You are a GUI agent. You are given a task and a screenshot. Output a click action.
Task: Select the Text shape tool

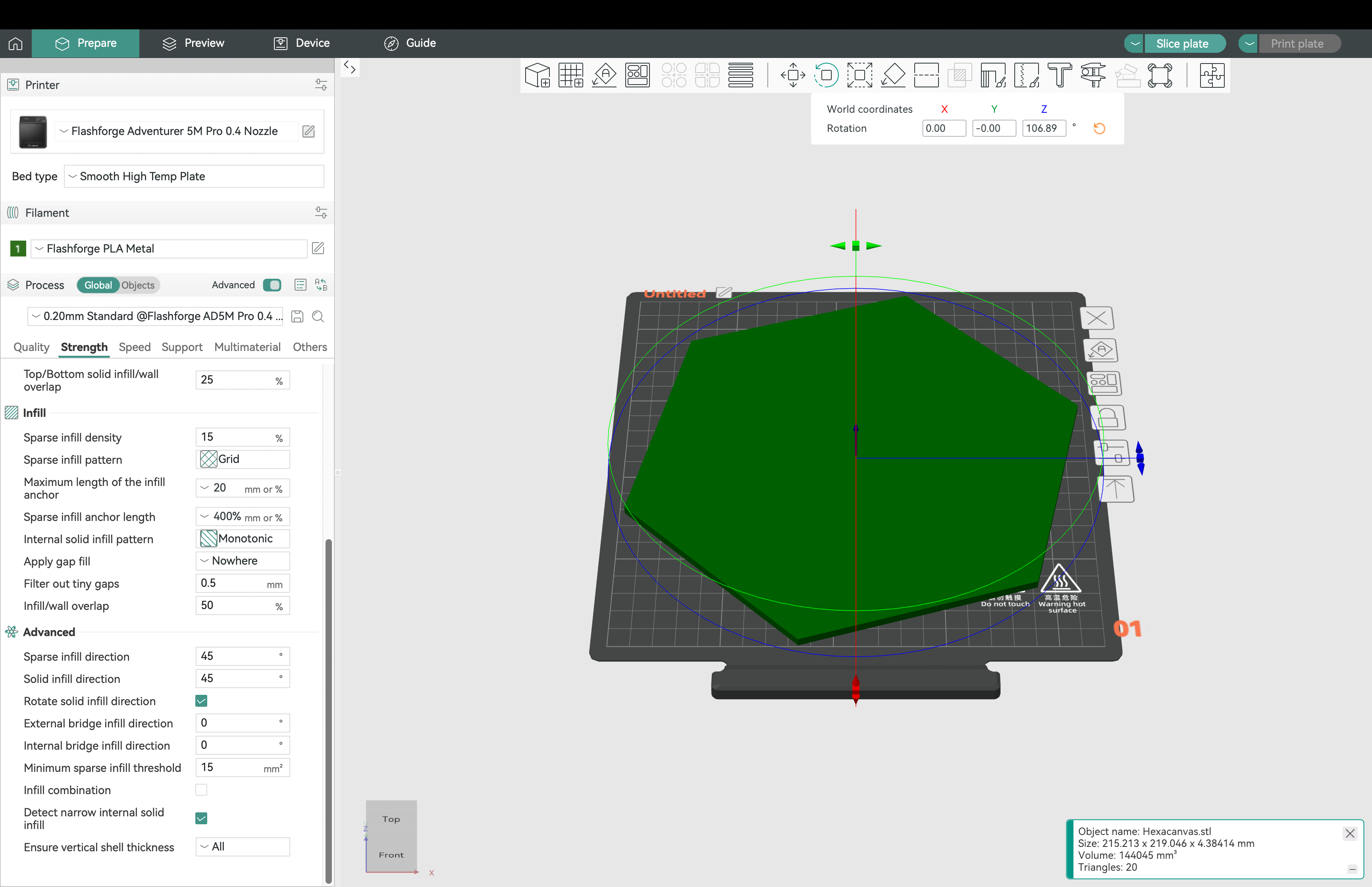(x=1060, y=75)
